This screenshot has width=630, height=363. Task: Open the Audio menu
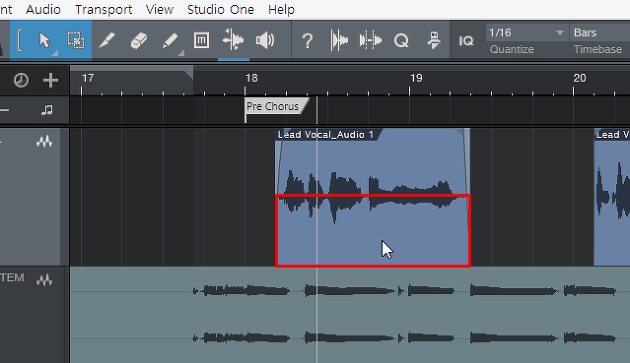coord(43,9)
